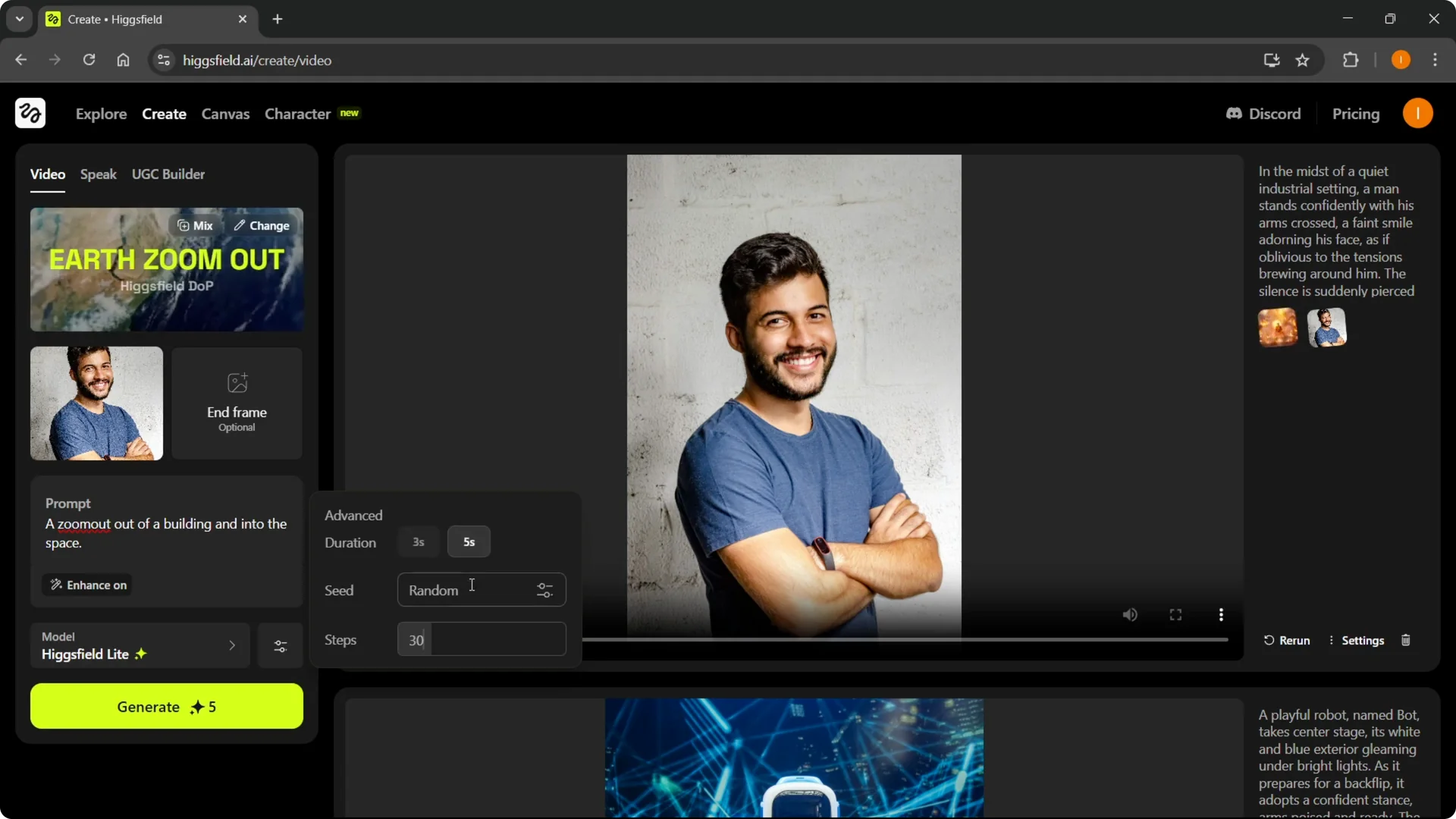Click the End frame upload area

click(236, 403)
